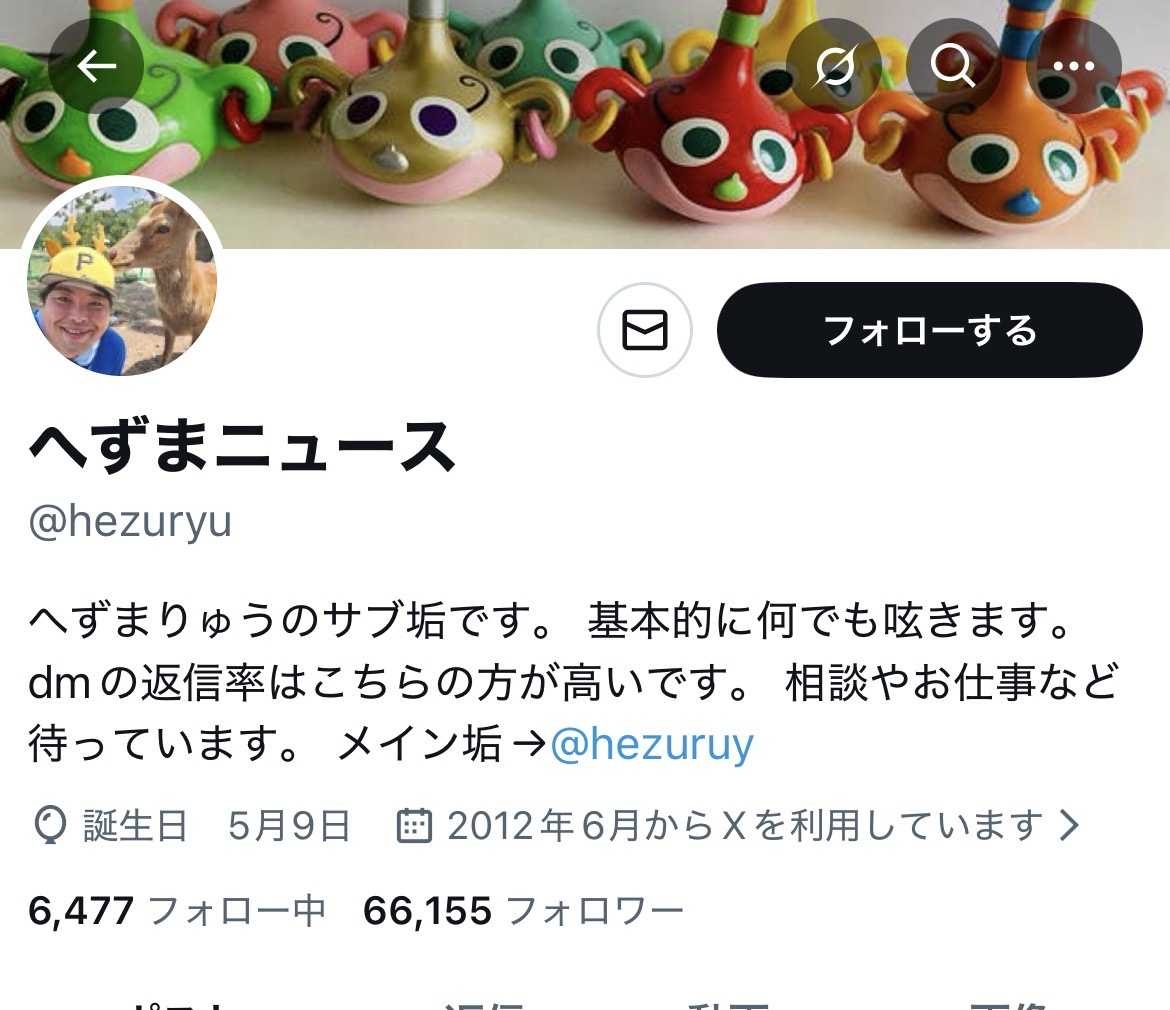View the 66,155 フォロワー followers list
This screenshot has width=1170, height=1010.
pos(523,911)
